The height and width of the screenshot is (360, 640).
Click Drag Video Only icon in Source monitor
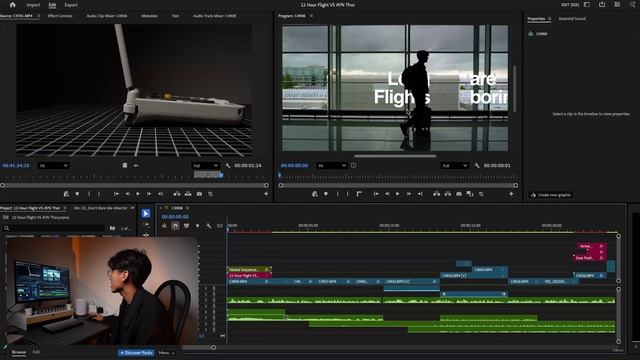pos(124,165)
